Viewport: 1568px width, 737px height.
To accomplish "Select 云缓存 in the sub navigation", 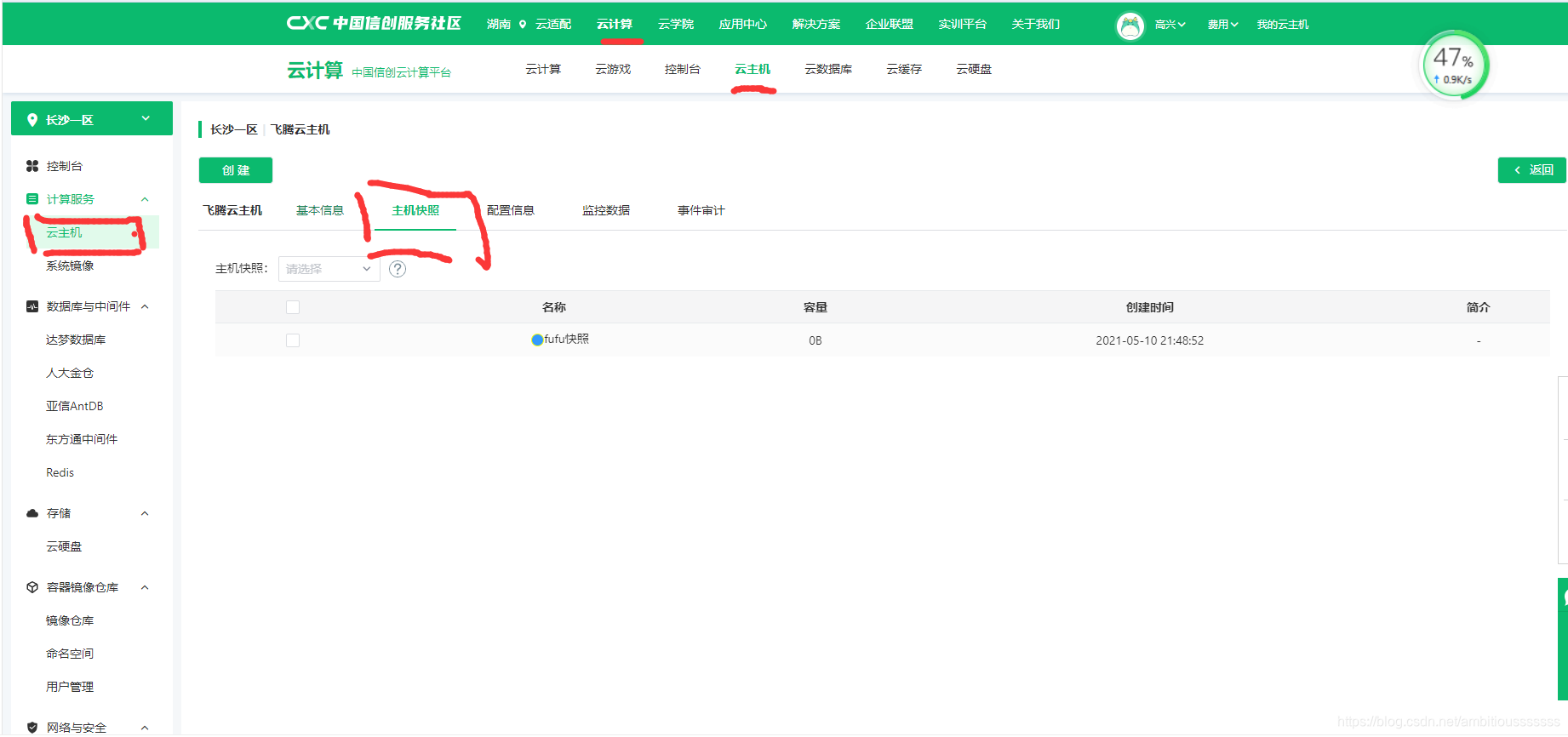I will tap(904, 69).
